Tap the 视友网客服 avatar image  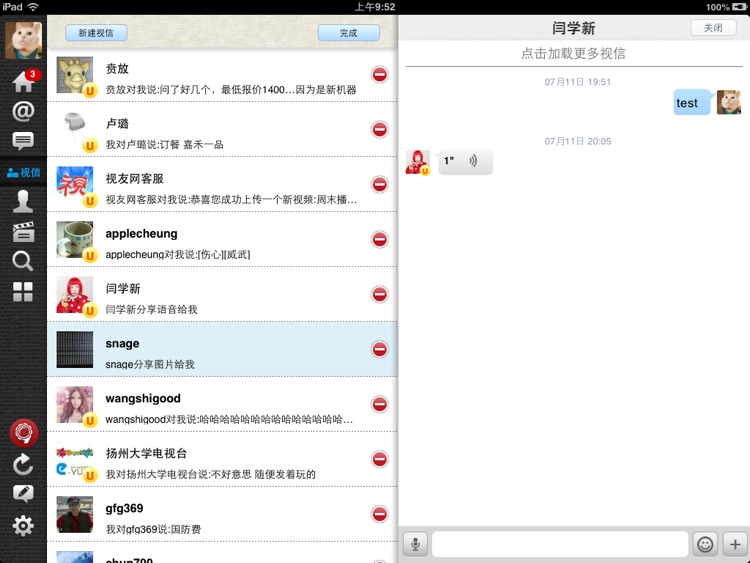(x=75, y=185)
